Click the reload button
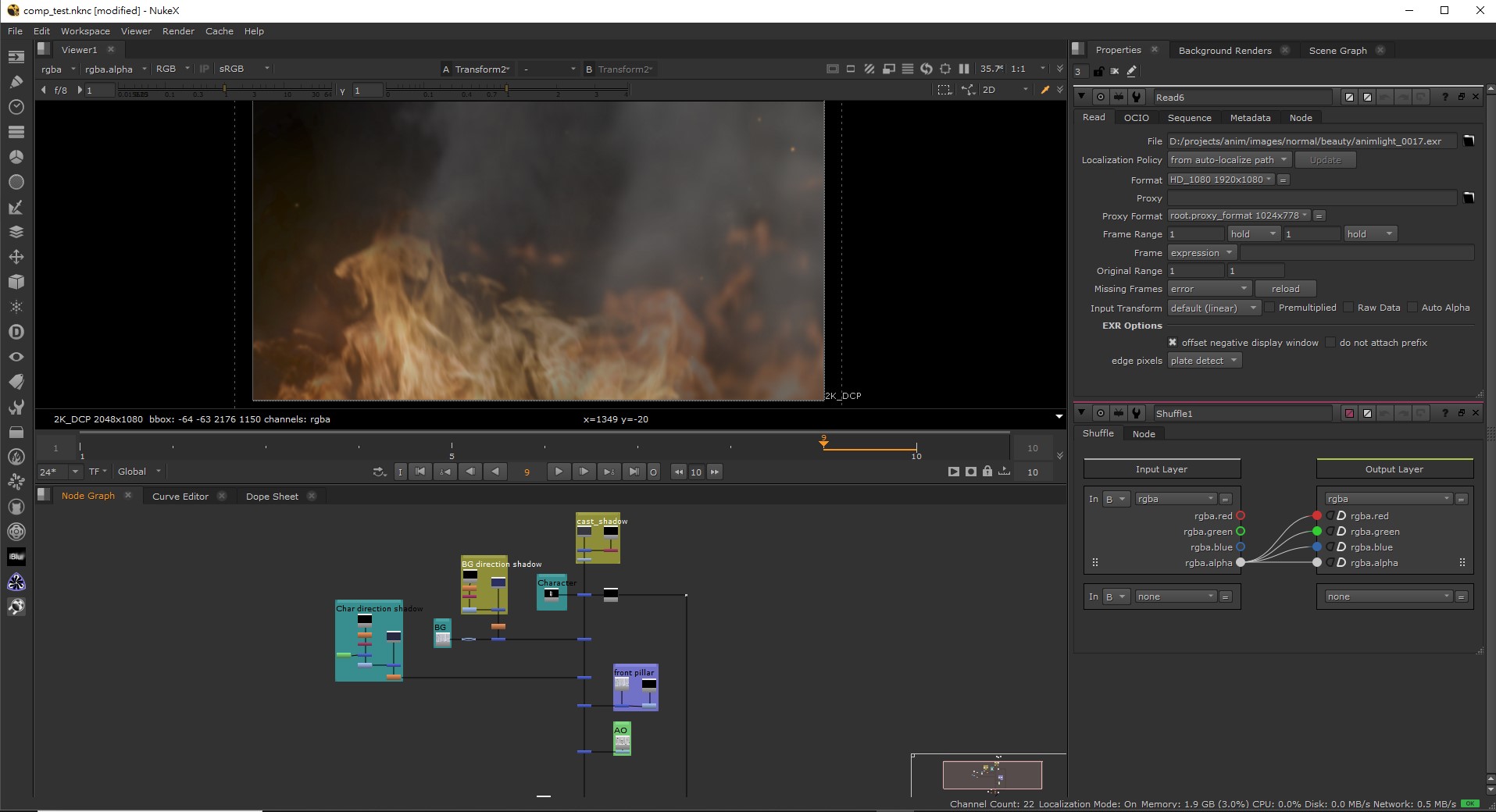1496x812 pixels. tap(1285, 289)
